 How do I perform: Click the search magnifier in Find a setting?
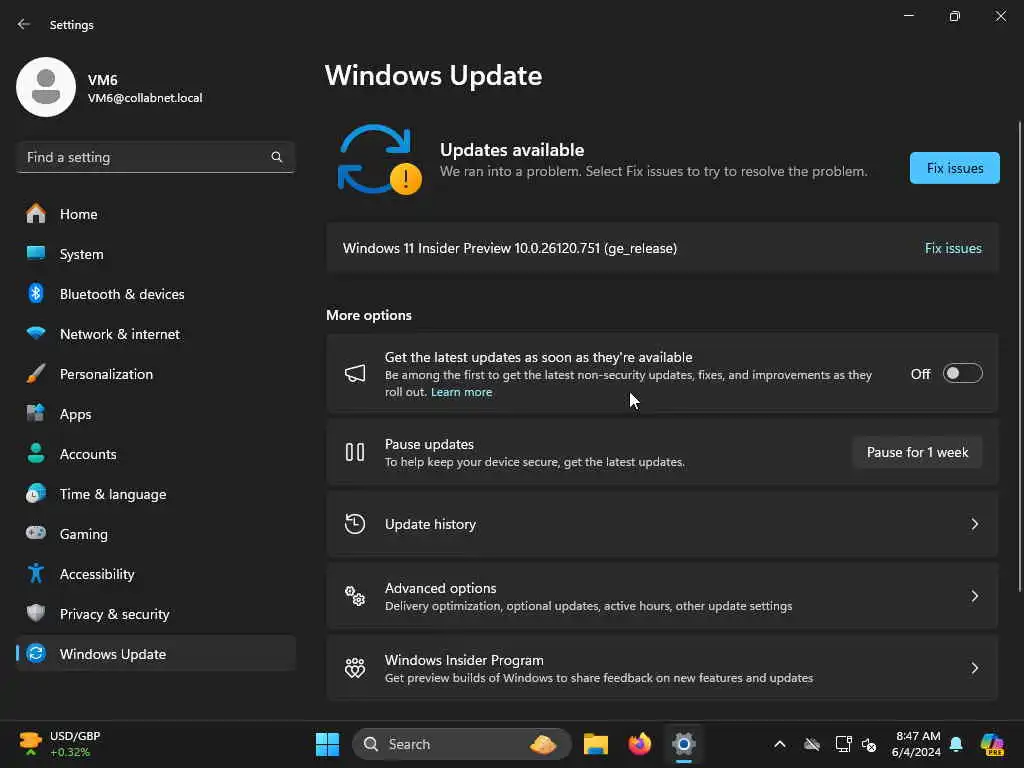coord(277,157)
